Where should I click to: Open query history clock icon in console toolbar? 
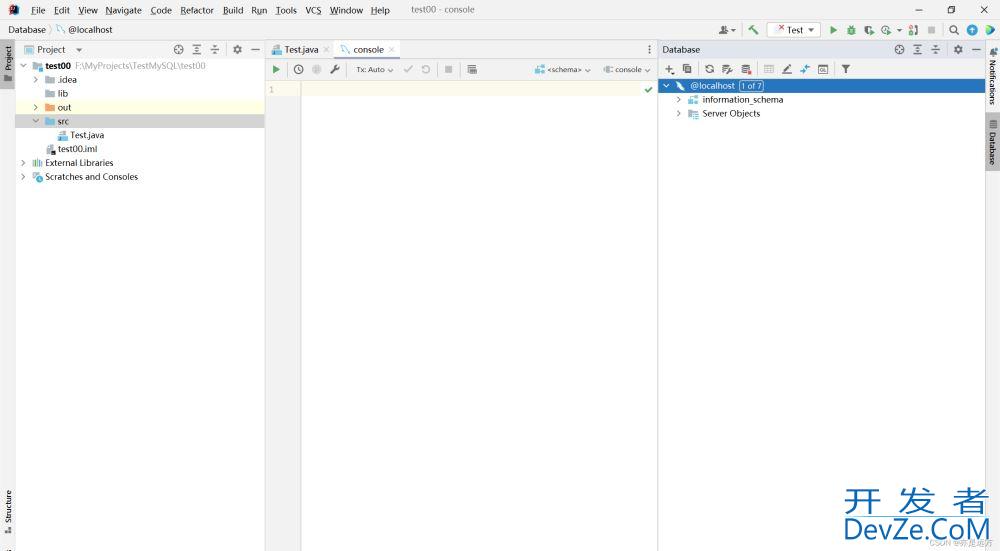[x=298, y=70]
